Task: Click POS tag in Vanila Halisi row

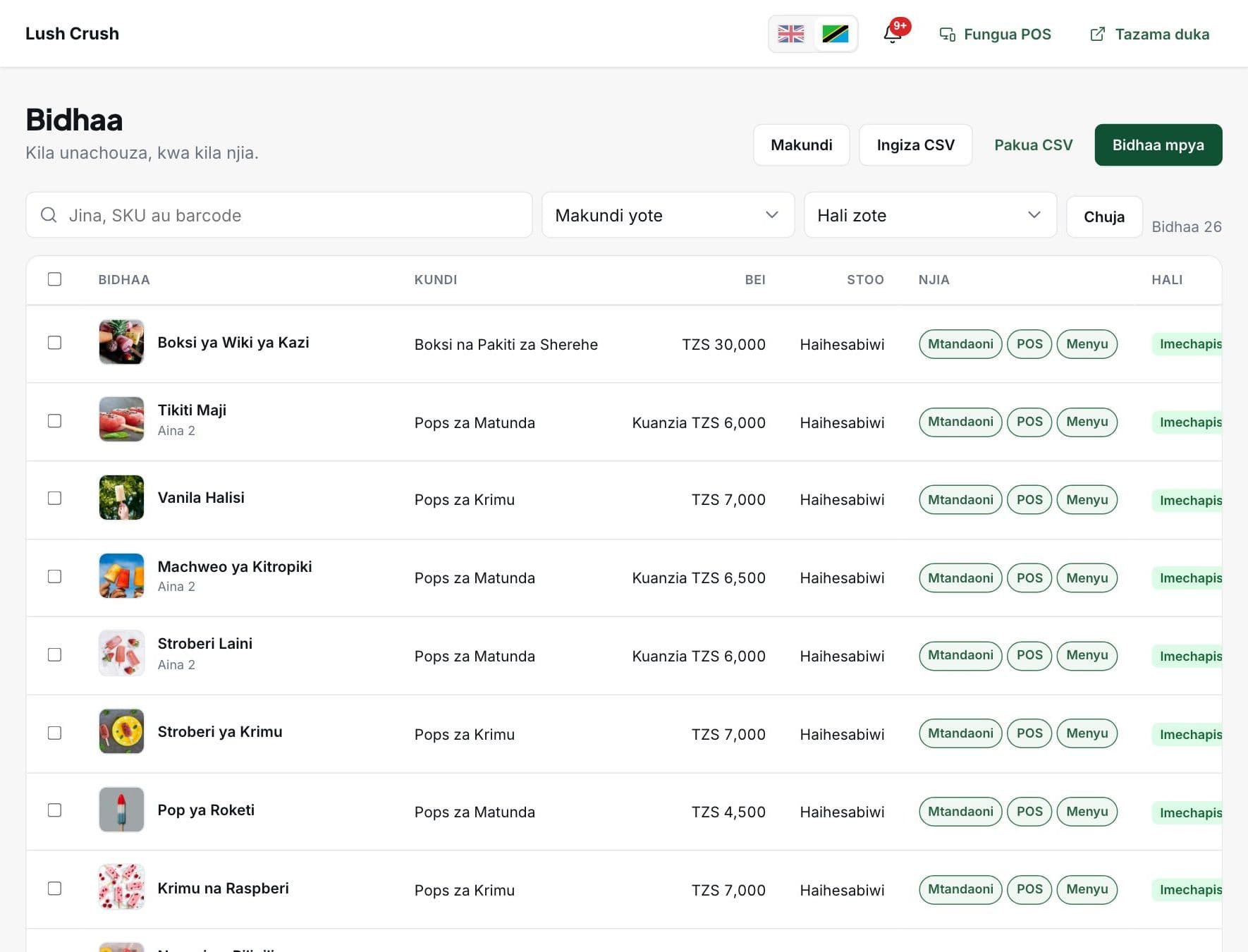Action: pos(1029,500)
